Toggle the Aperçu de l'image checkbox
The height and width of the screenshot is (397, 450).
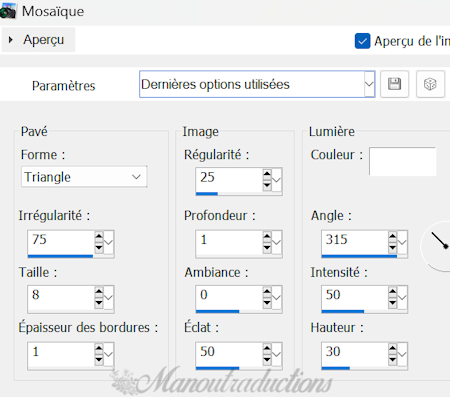pos(362,41)
